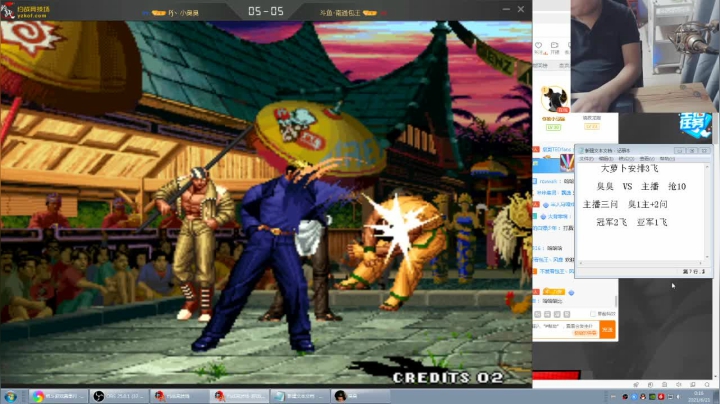
Task: Click Notepad vertical scrollbar up arrow
Action: pyautogui.click(x=707, y=167)
